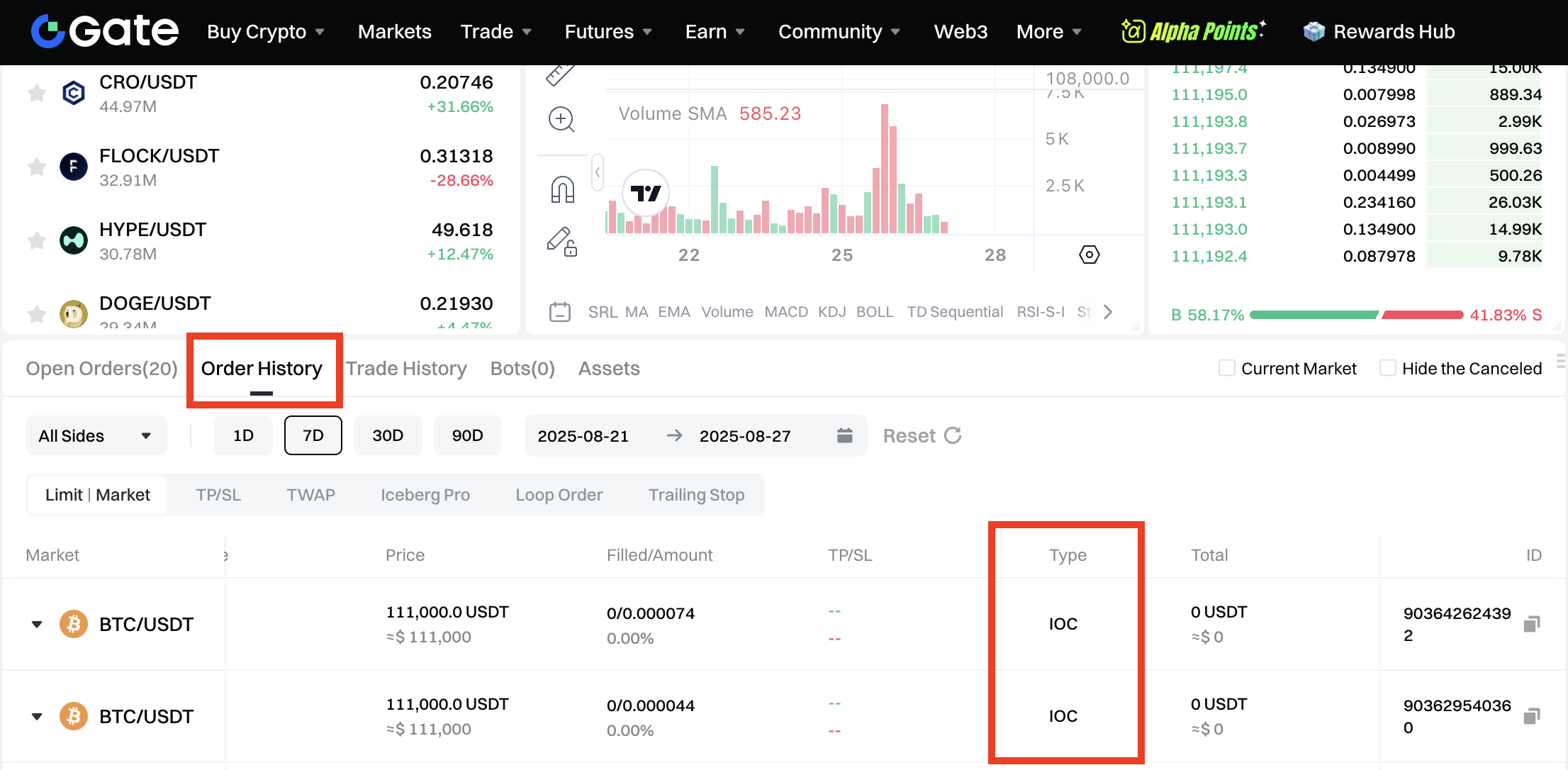Viewport: 1568px width, 770px height.
Task: Open chart settings hexagon icon
Action: click(1089, 255)
